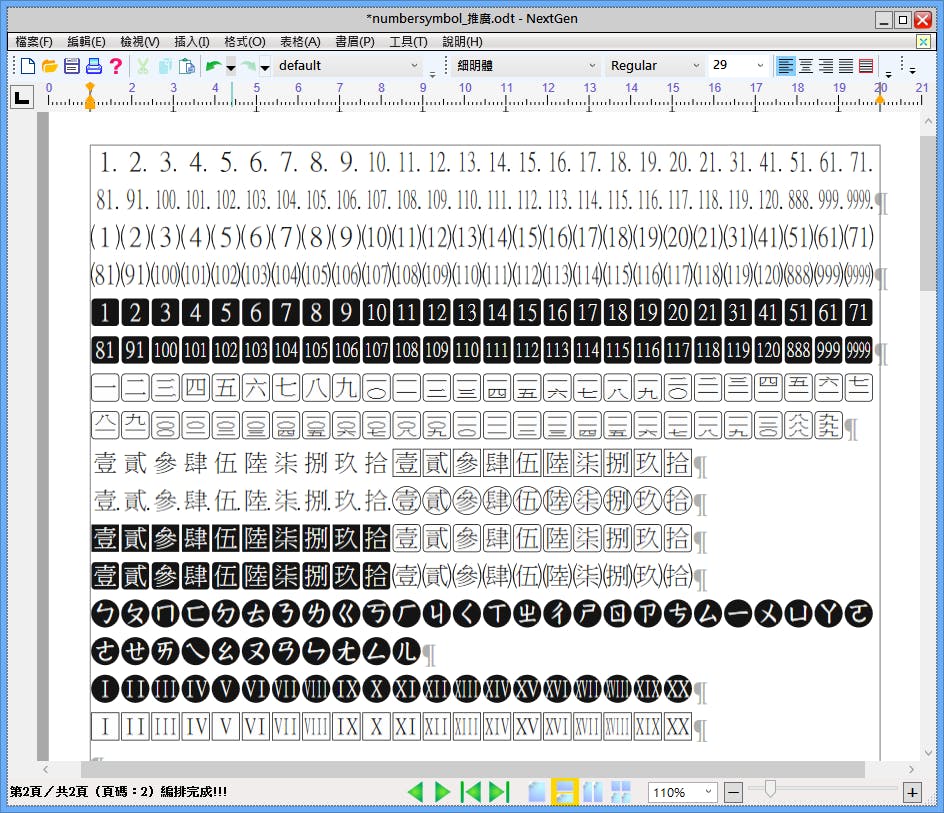This screenshot has height=813, width=944.
Task: Click the zoom out minus button
Action: (734, 792)
